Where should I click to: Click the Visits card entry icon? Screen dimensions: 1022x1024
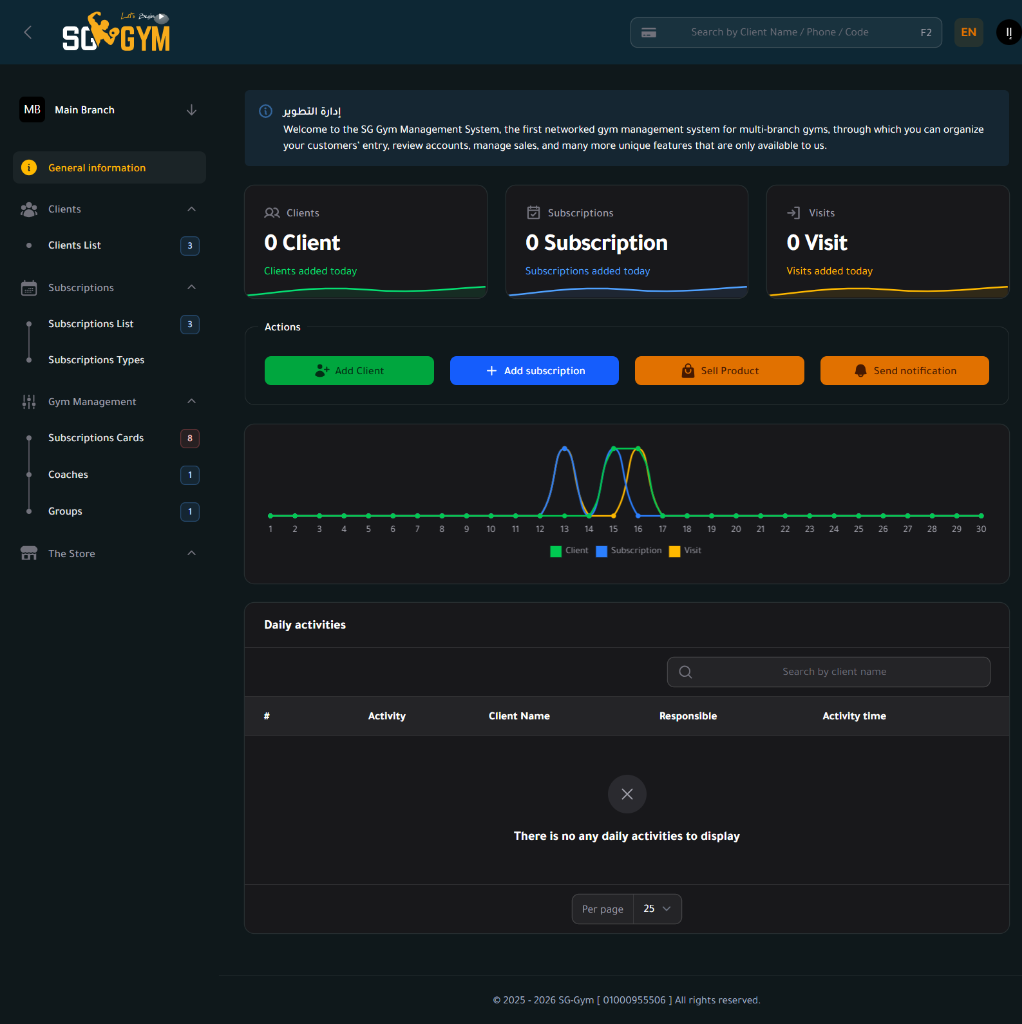(x=793, y=213)
